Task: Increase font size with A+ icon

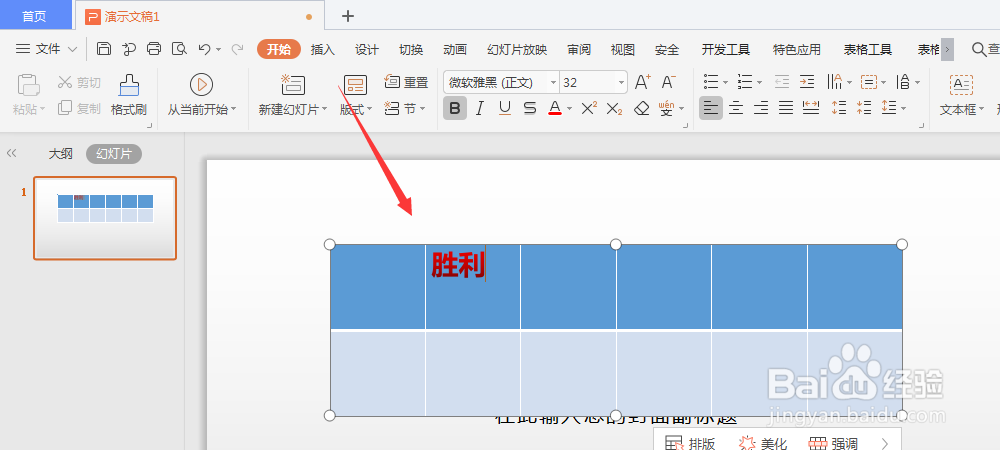Action: [643, 82]
